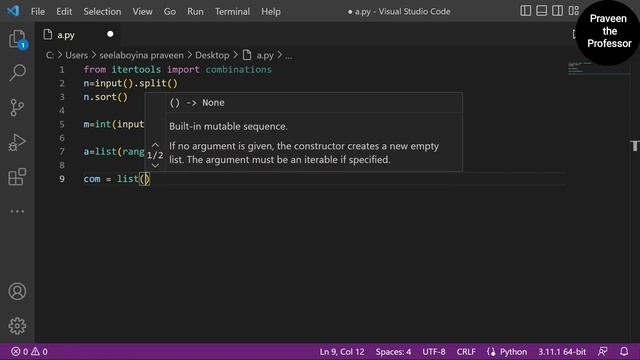Click the Ln 9, Col 12 status item
The width and height of the screenshot is (640, 360).
(x=342, y=351)
